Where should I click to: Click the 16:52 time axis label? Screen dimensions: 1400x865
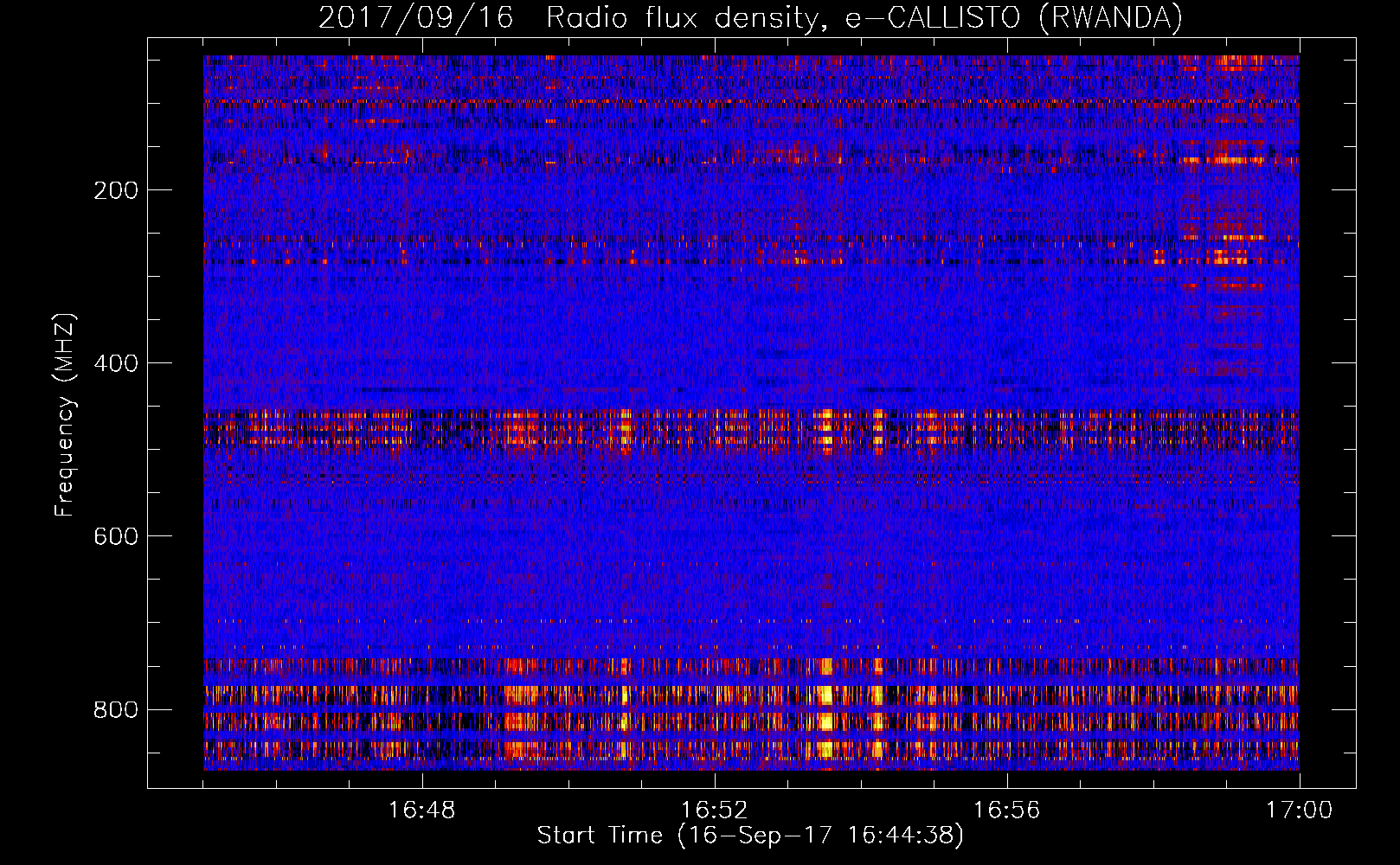coord(714,811)
